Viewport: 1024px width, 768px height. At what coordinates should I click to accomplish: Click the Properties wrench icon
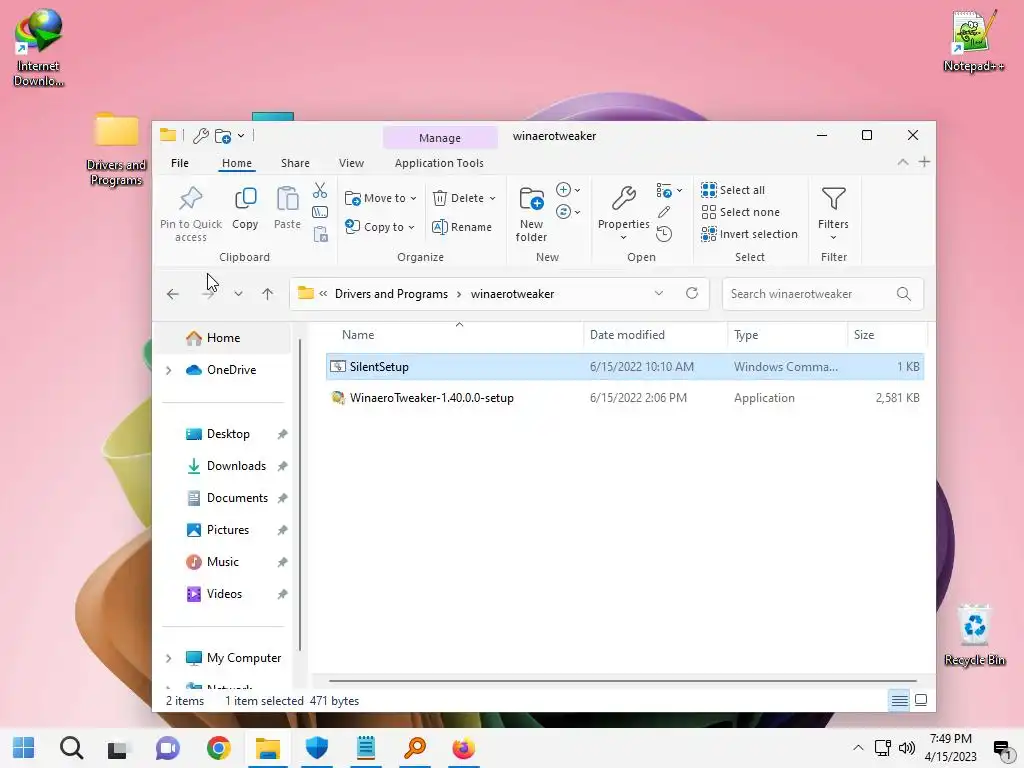[624, 198]
